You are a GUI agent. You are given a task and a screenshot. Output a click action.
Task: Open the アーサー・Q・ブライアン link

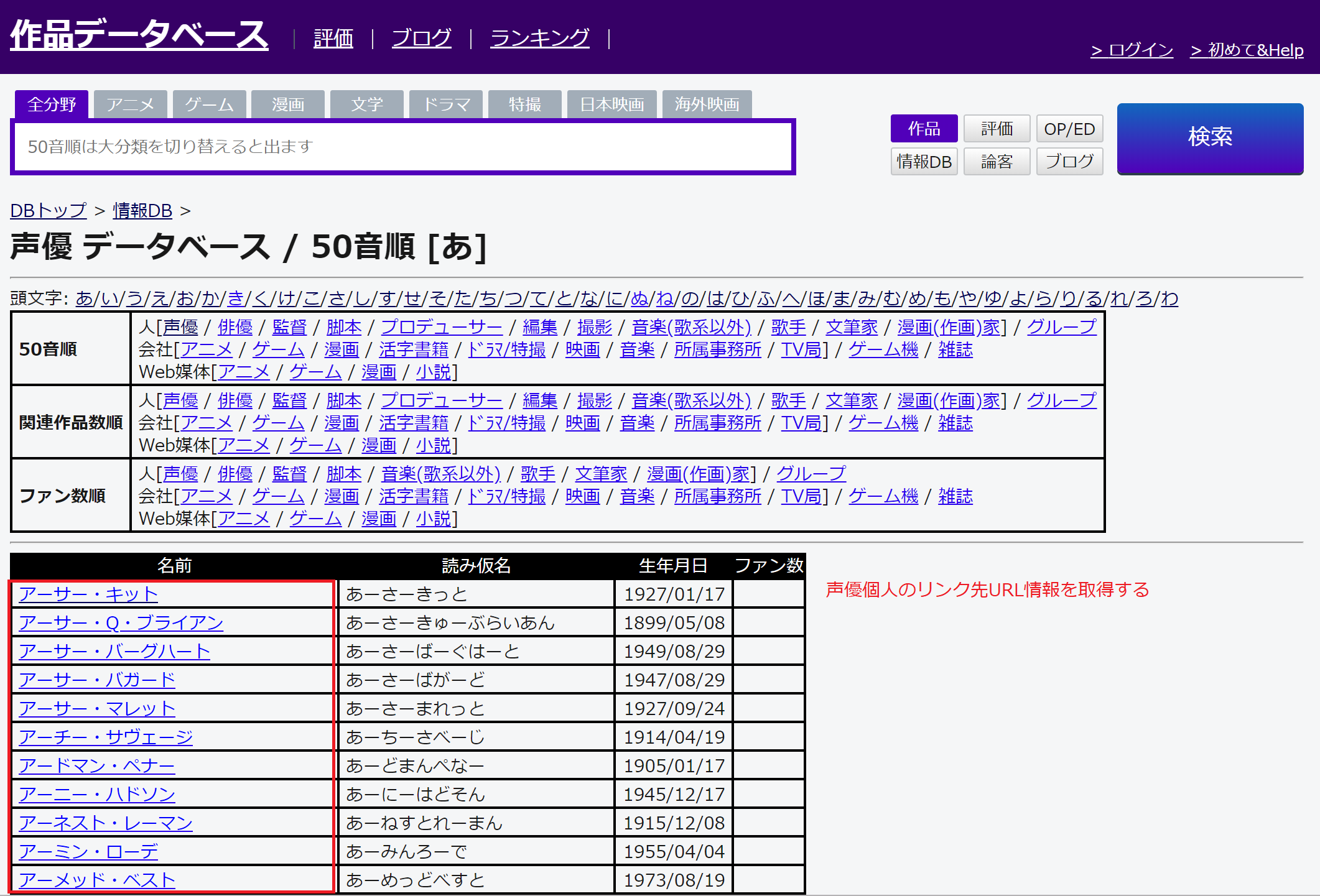click(x=121, y=623)
